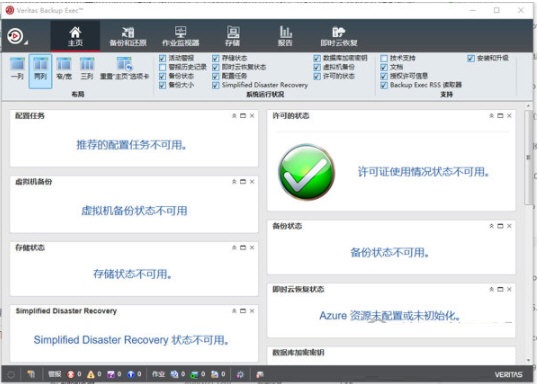Collapse the 配置任务 panel
Screen dimensions: 538x384
click(x=234, y=116)
